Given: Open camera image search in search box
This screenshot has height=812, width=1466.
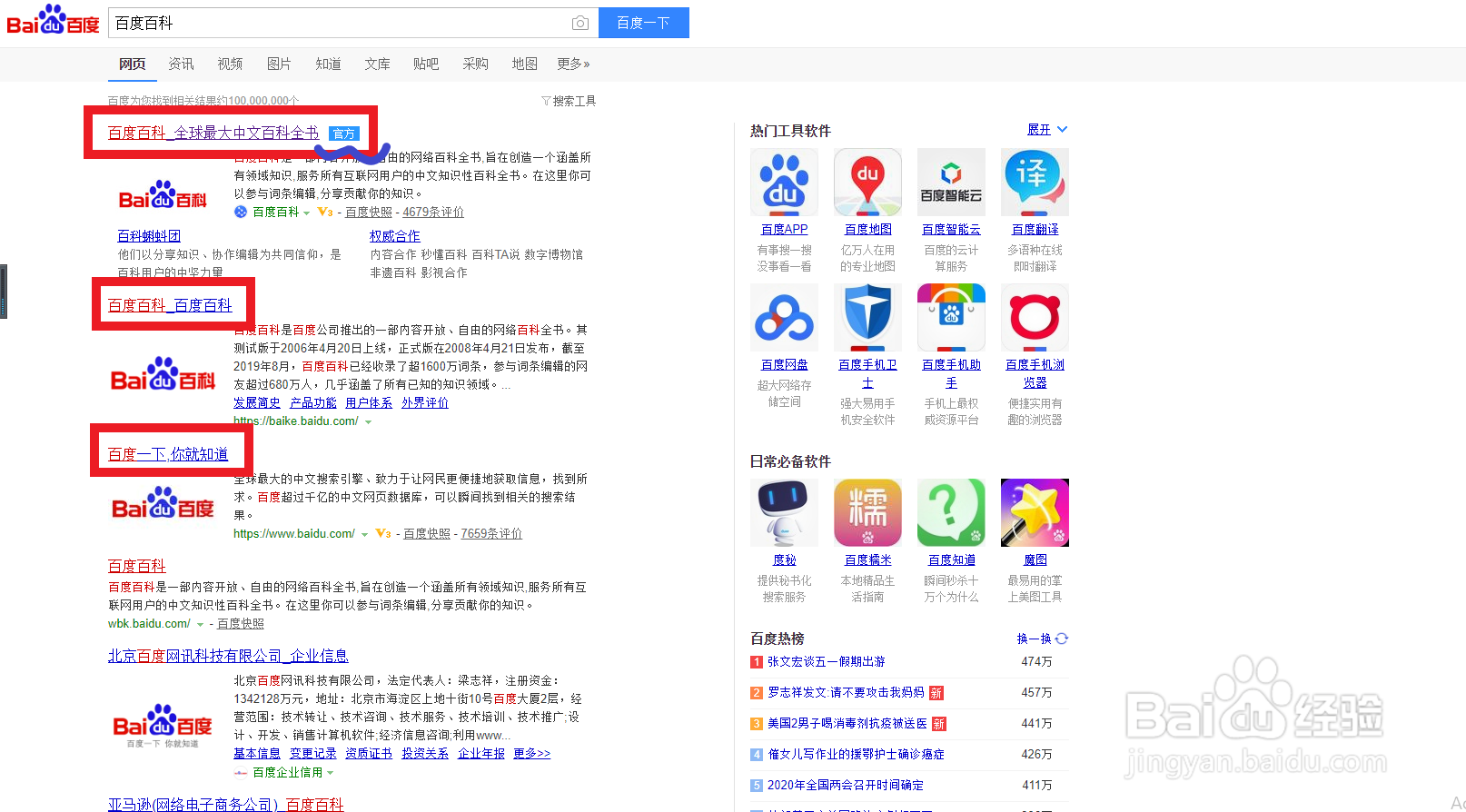Looking at the screenshot, I should [580, 23].
